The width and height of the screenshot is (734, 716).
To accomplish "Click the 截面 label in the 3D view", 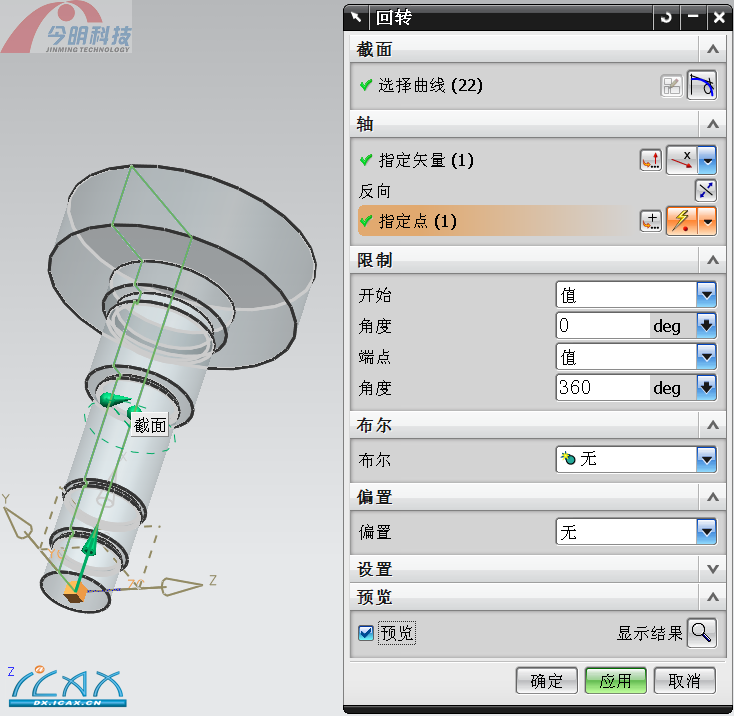I will point(150,425).
